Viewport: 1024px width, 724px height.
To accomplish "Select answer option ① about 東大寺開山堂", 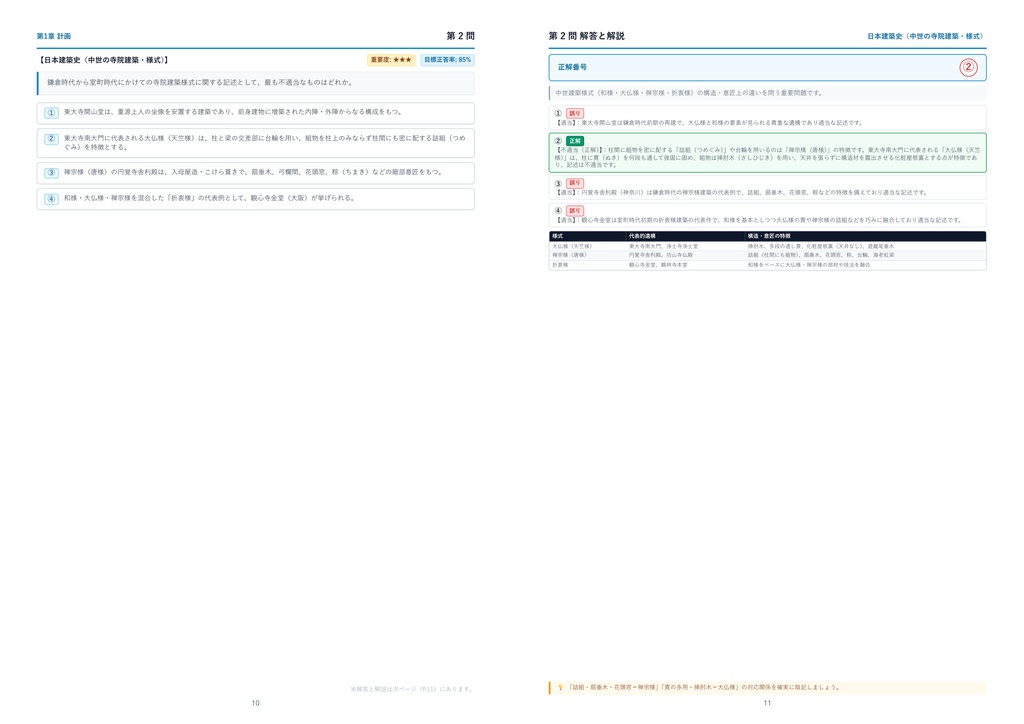I will tap(255, 113).
